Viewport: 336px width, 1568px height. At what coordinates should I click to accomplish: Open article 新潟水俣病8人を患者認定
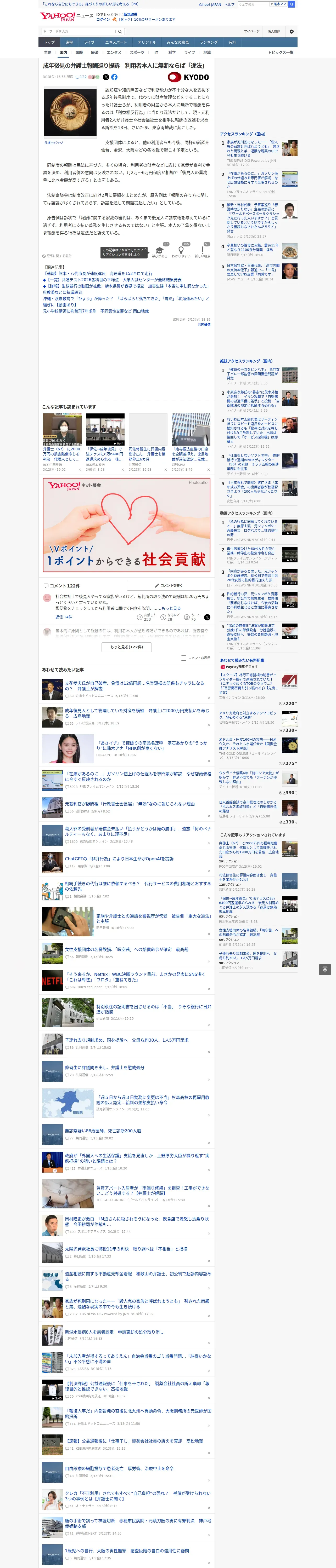(x=114, y=1332)
